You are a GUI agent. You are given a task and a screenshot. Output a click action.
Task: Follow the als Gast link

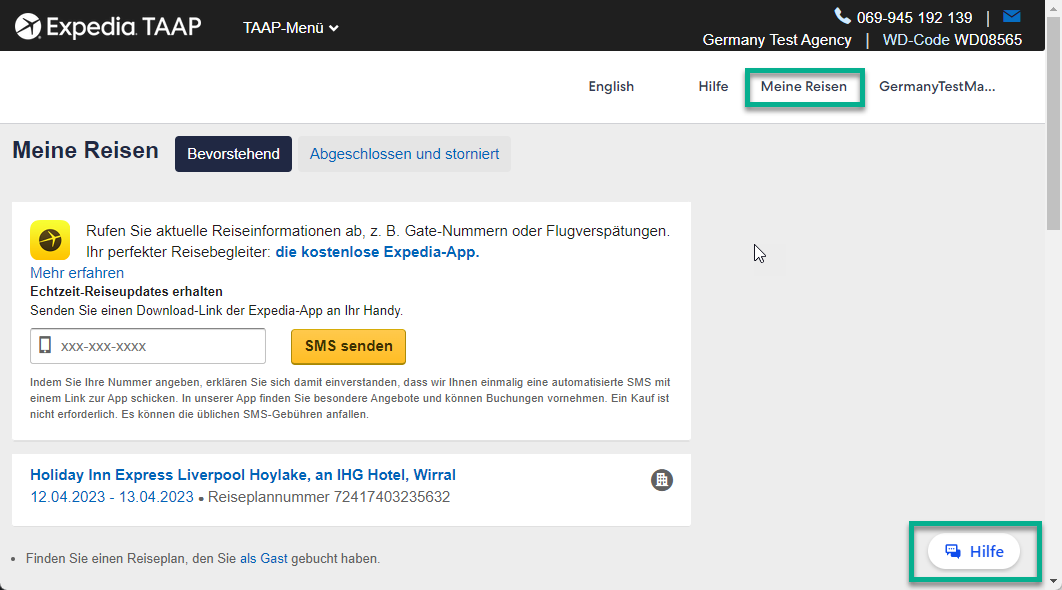point(263,559)
